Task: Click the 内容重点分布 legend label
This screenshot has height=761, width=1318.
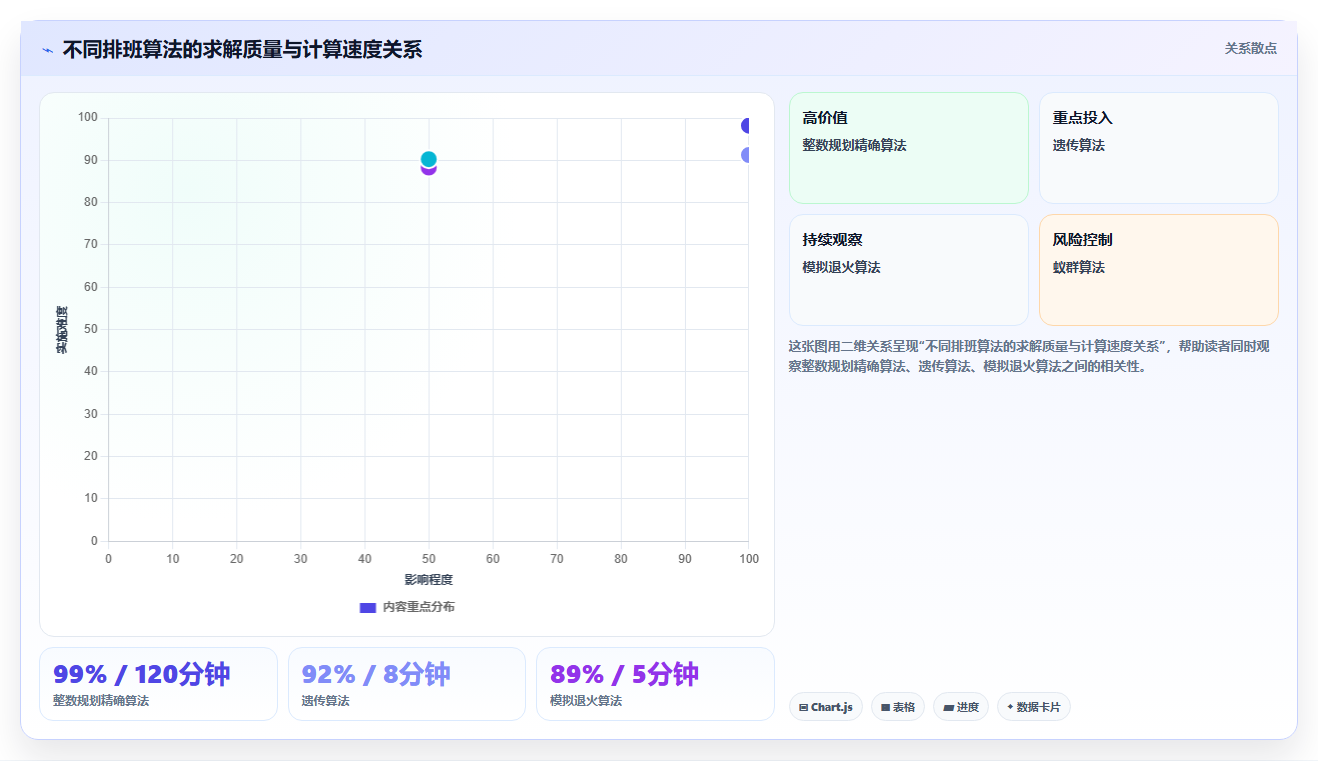Action: (x=418, y=607)
